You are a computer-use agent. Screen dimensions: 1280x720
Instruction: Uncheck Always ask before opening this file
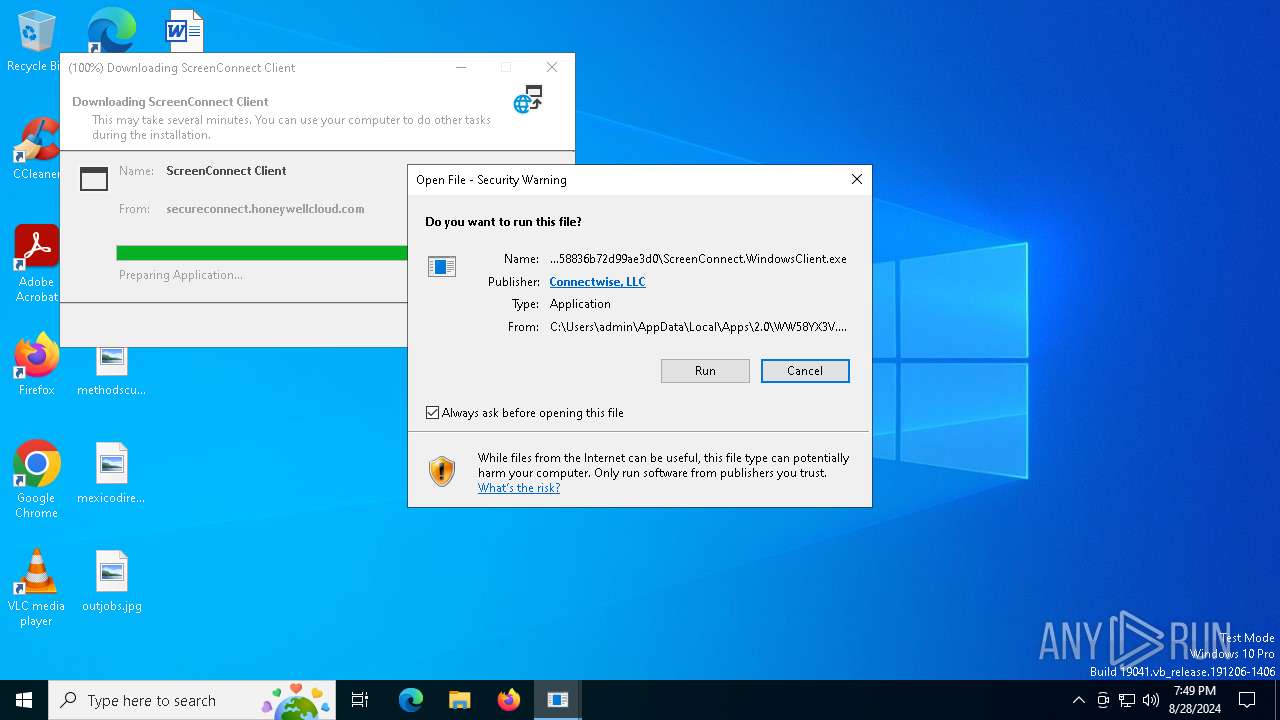tap(432, 413)
